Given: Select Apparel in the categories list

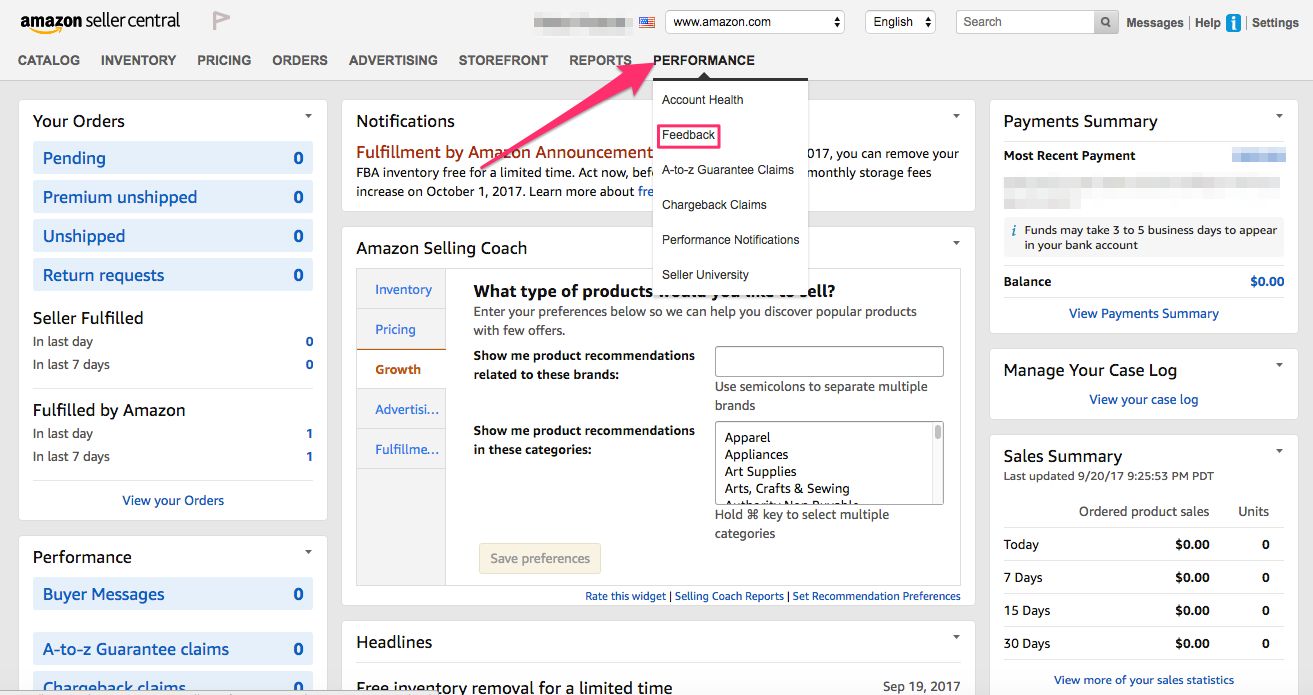Looking at the screenshot, I should pyautogui.click(x=747, y=438).
